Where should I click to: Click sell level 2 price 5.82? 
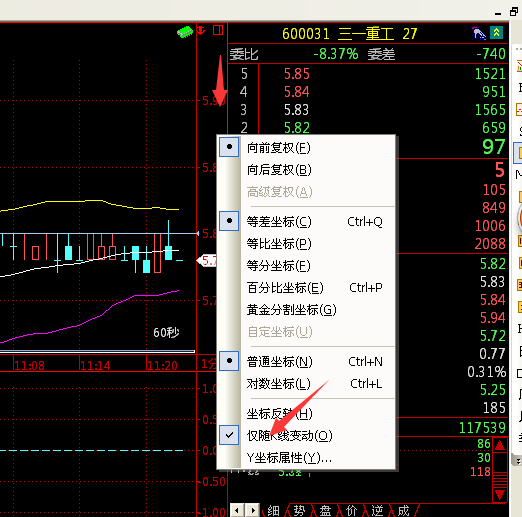[x=297, y=128]
